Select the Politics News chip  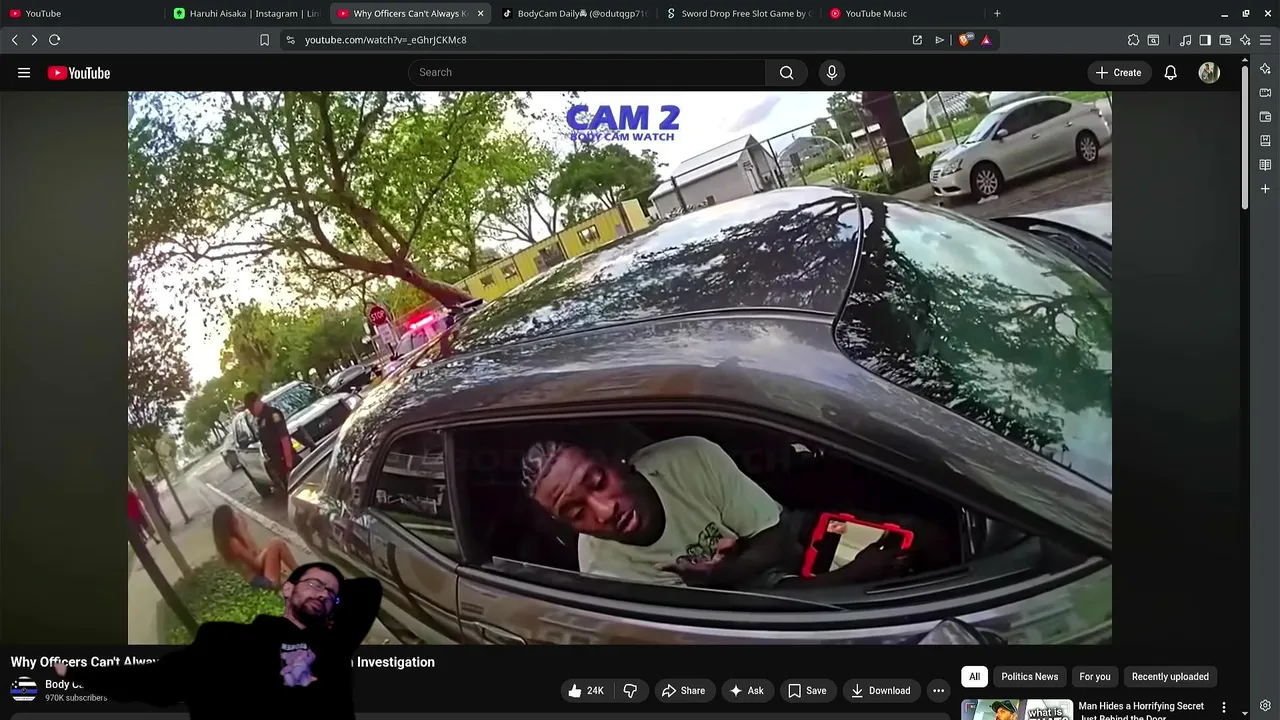point(1029,676)
